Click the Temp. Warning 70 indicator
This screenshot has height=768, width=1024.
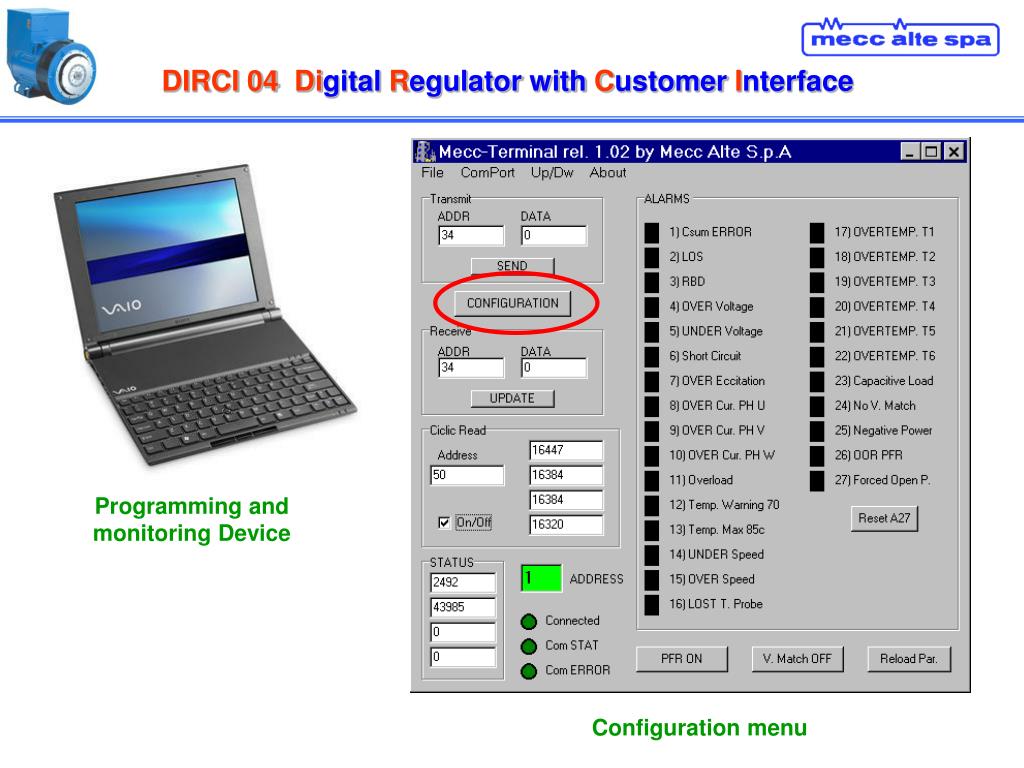[652, 505]
